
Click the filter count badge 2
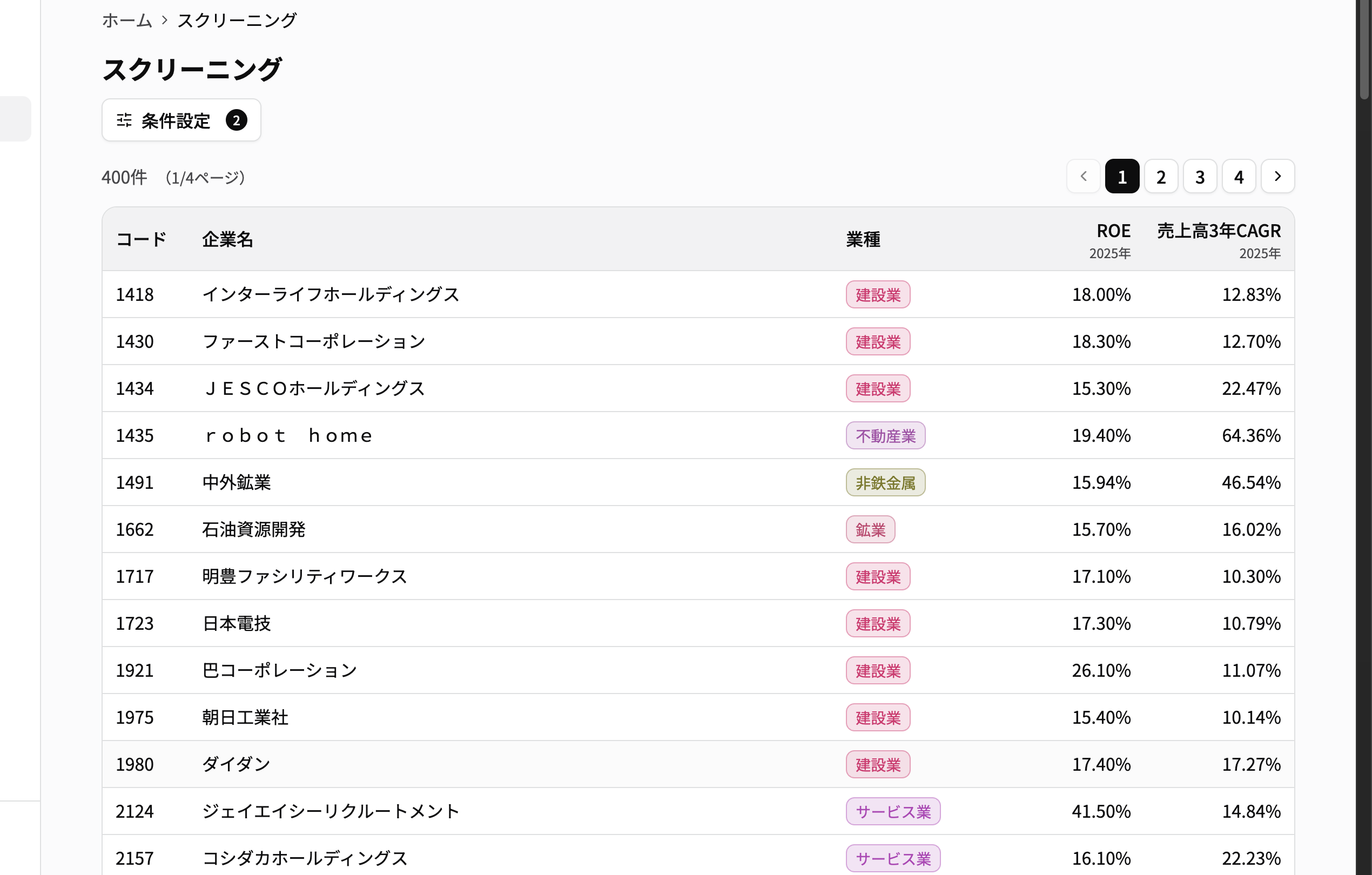coord(236,120)
